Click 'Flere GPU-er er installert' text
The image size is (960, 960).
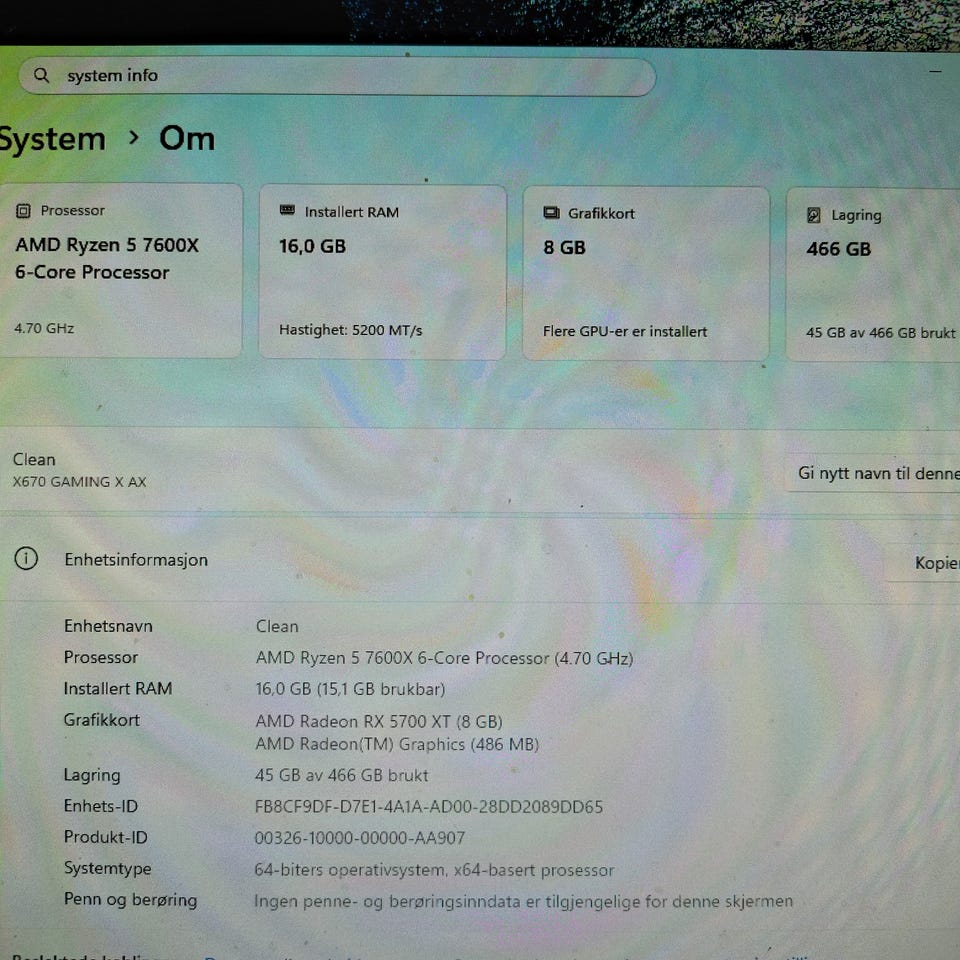click(x=624, y=331)
